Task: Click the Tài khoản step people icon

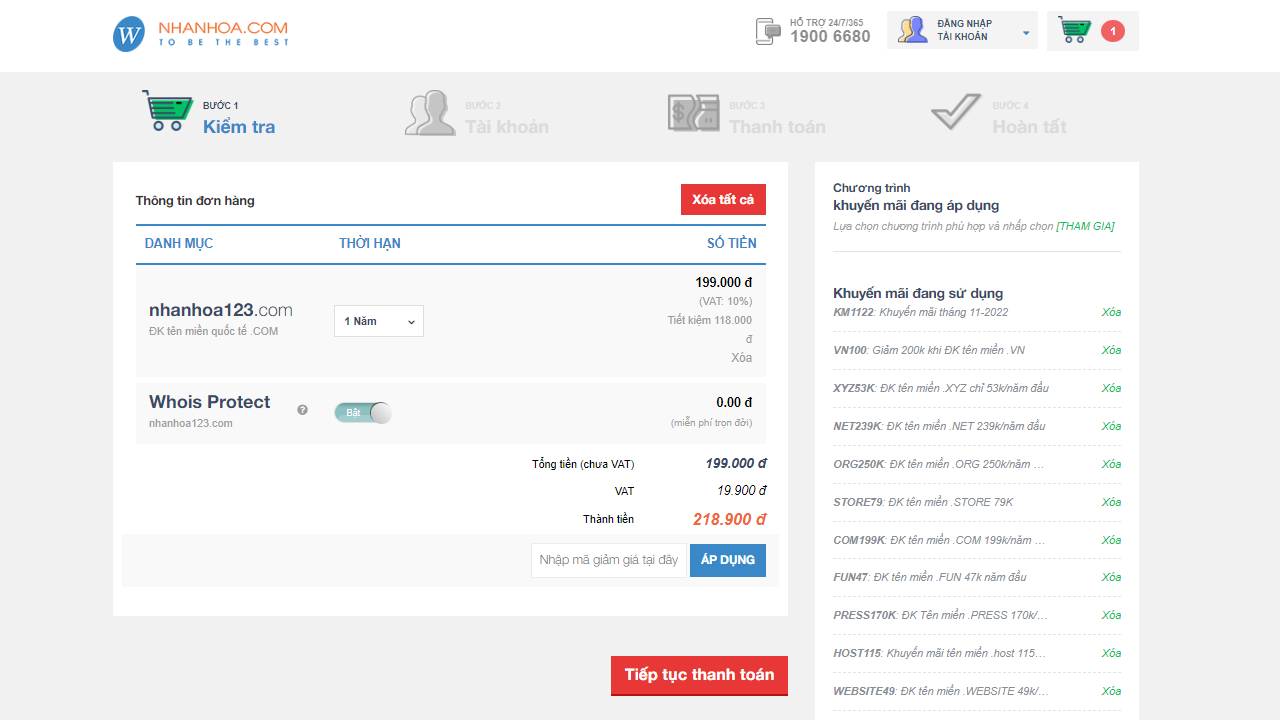Action: [430, 112]
